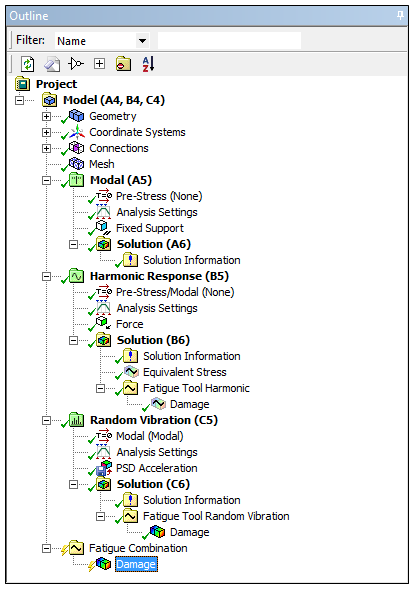Viewport: 414px width, 589px height.
Task: Click the PSD Acceleration icon
Action: pos(104,468)
